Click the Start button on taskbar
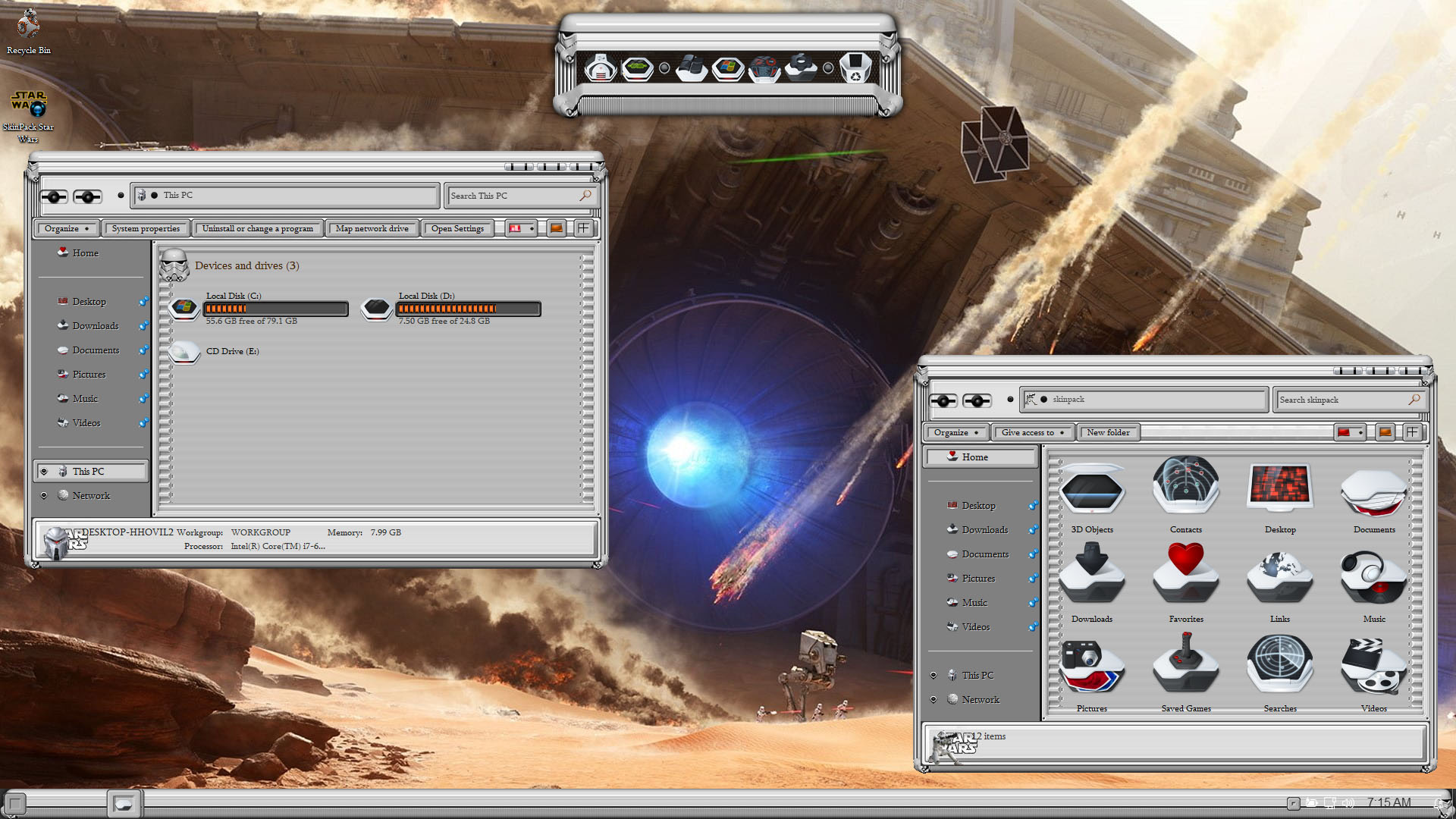 [x=15, y=802]
